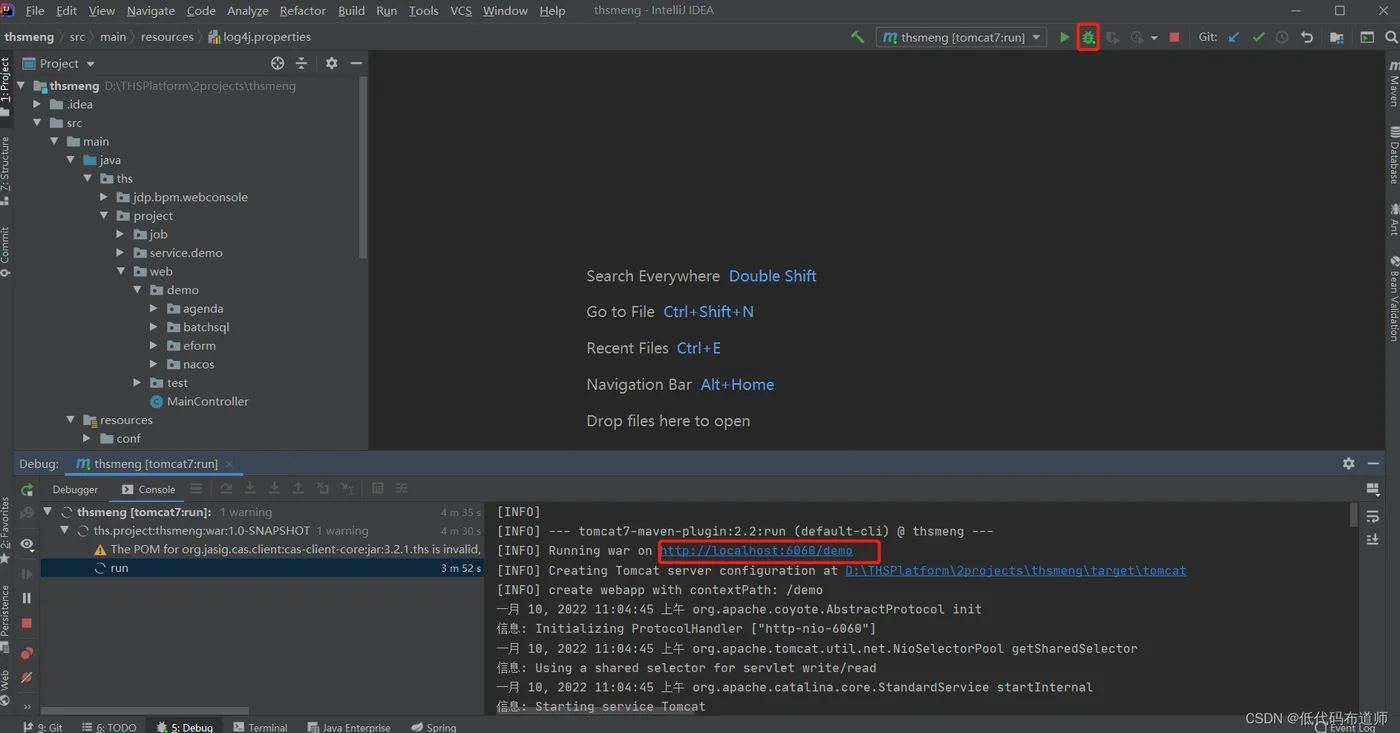Open the Refactor menu
The height and width of the screenshot is (733, 1400).
coord(302,11)
